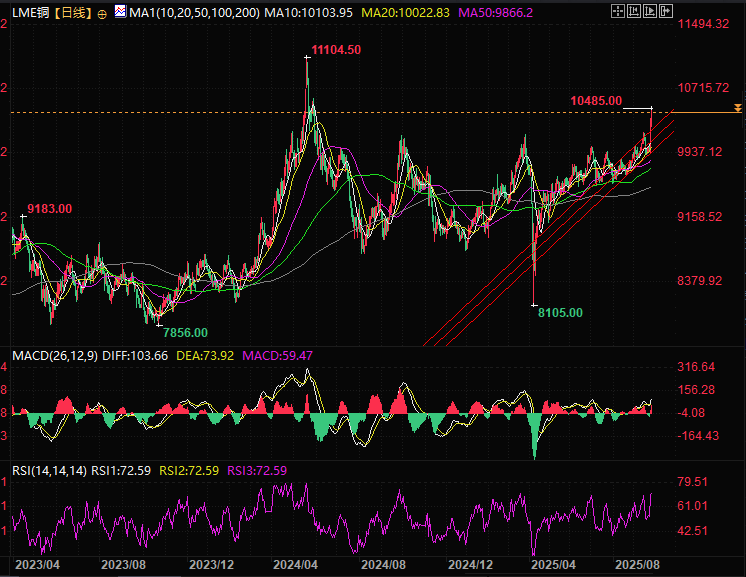Click the expand horizontal axis play icon
Screen dimensions: 746x577
point(650,11)
